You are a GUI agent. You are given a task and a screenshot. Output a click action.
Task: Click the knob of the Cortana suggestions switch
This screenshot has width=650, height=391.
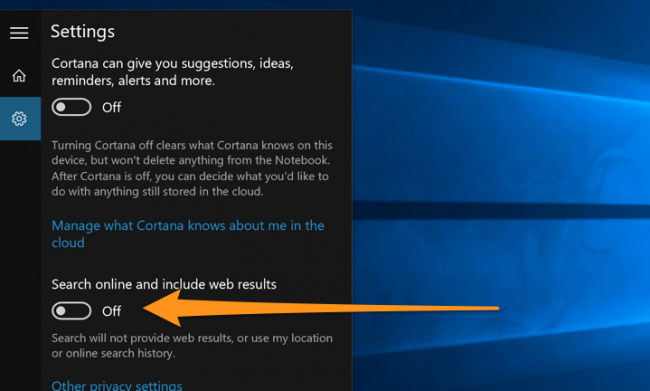click(61, 107)
